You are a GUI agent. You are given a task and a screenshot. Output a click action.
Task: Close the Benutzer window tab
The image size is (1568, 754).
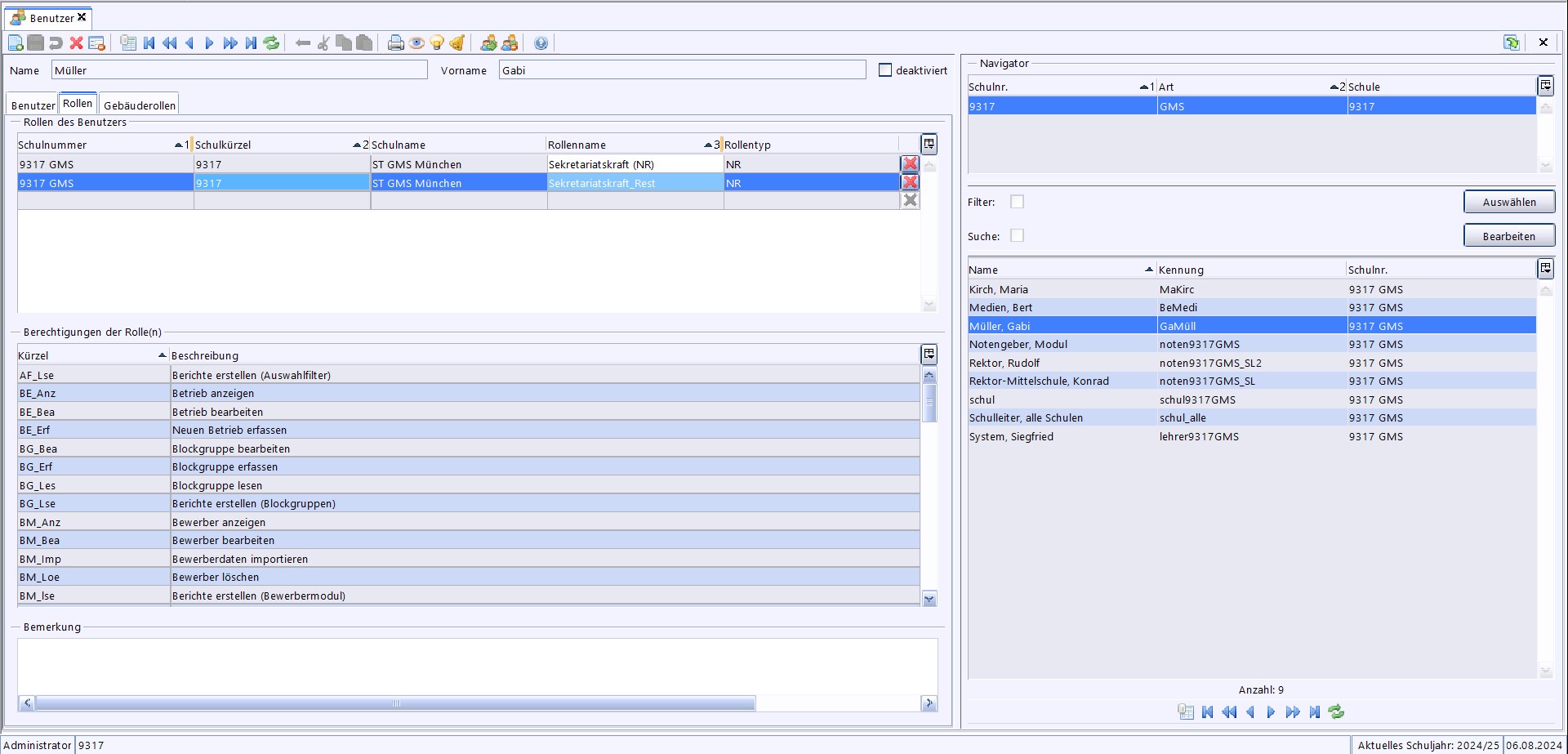click(x=82, y=17)
